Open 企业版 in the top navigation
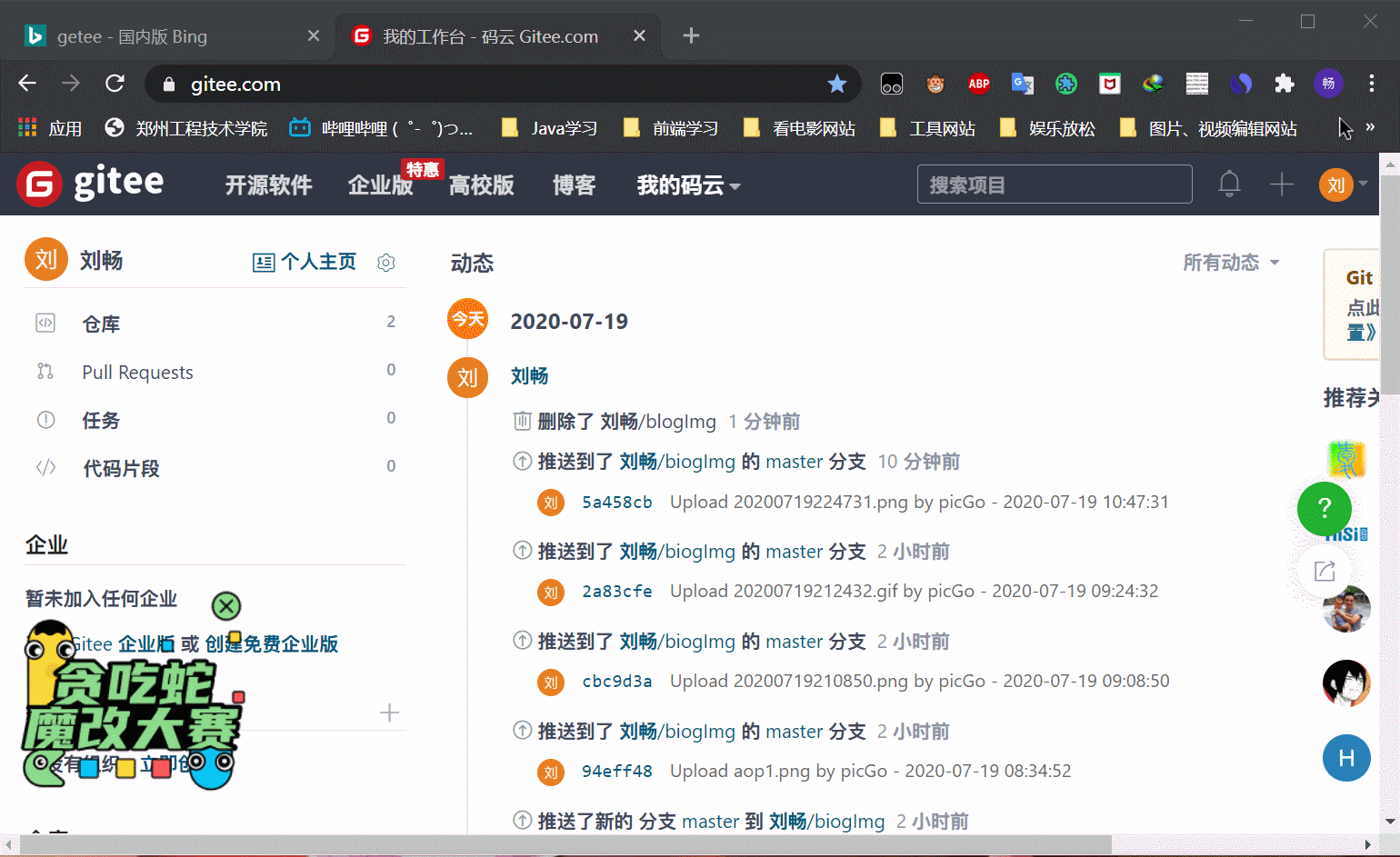The width and height of the screenshot is (1400, 857). tap(380, 185)
